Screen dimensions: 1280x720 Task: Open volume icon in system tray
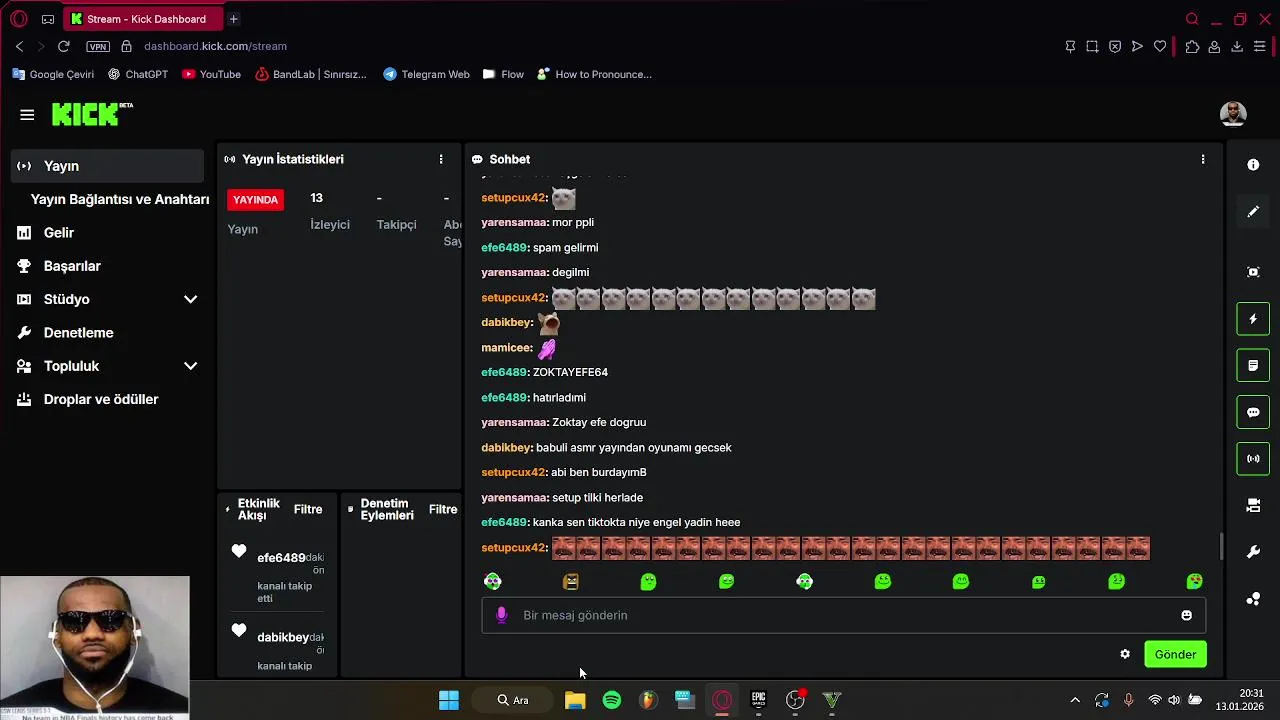tap(1174, 700)
